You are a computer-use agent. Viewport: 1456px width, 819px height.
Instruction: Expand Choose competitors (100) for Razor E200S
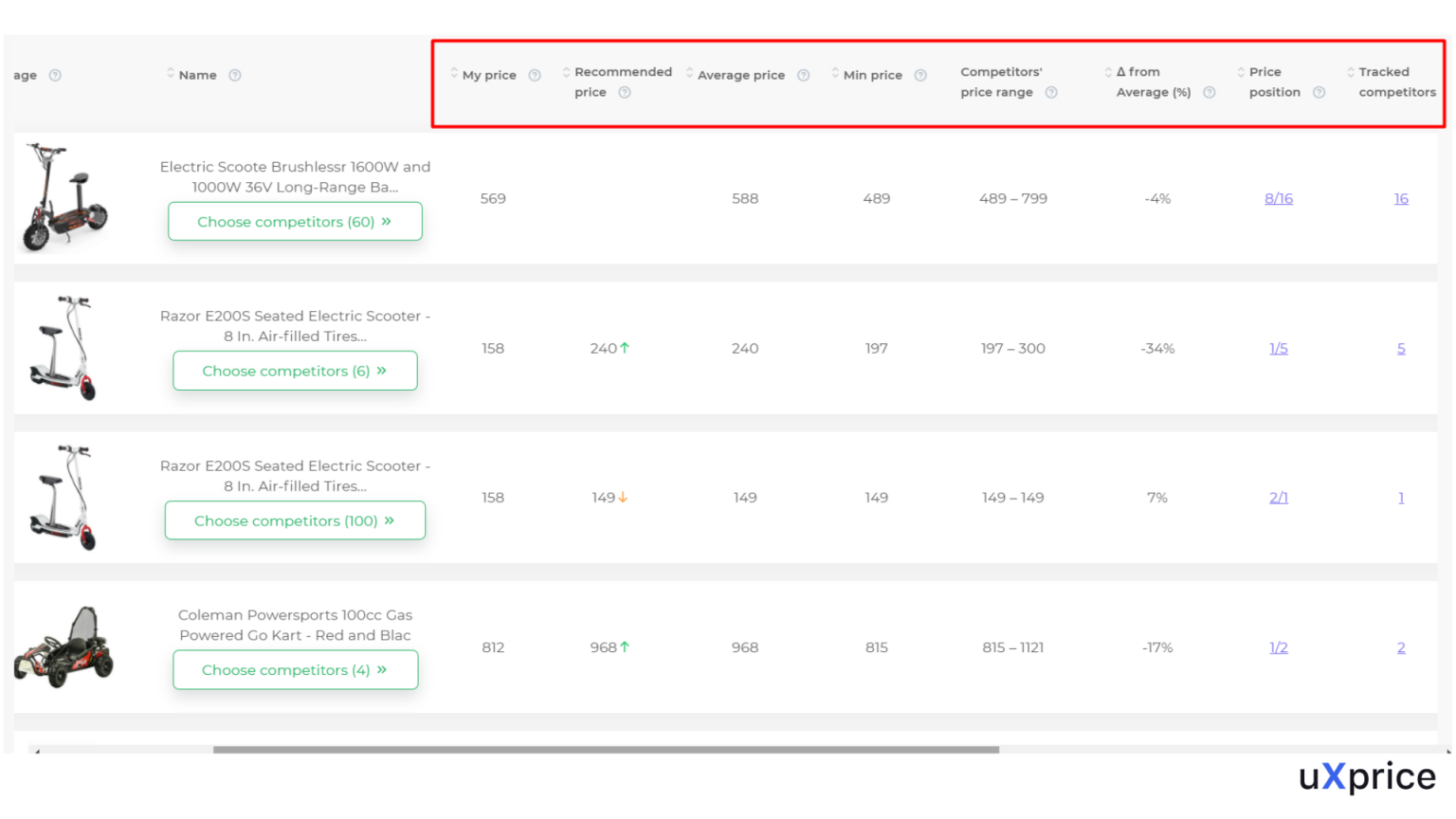295,520
